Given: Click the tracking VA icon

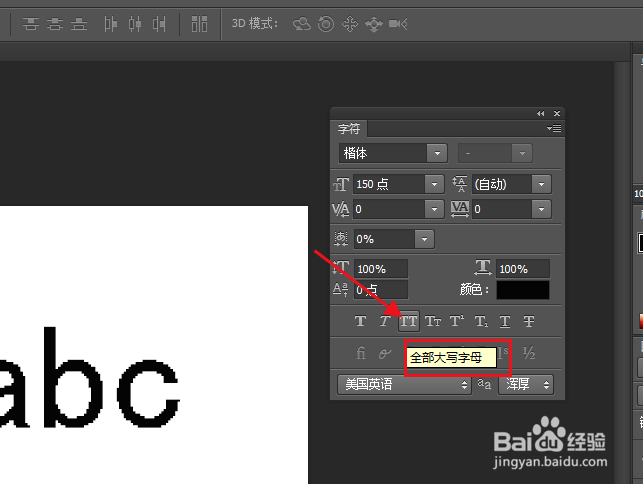Looking at the screenshot, I should click(460, 209).
